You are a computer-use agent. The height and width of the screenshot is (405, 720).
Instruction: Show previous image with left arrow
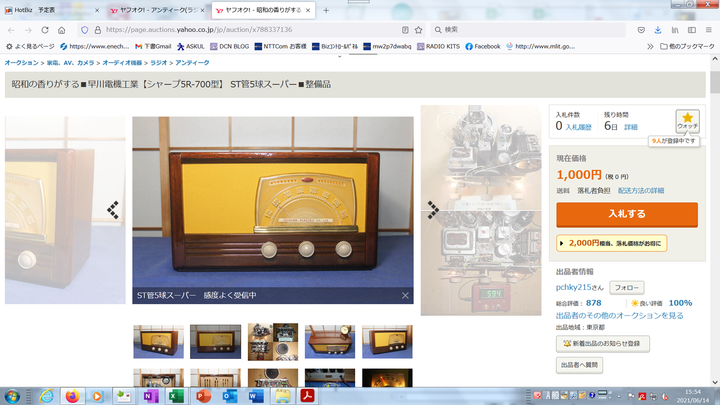pyautogui.click(x=113, y=210)
